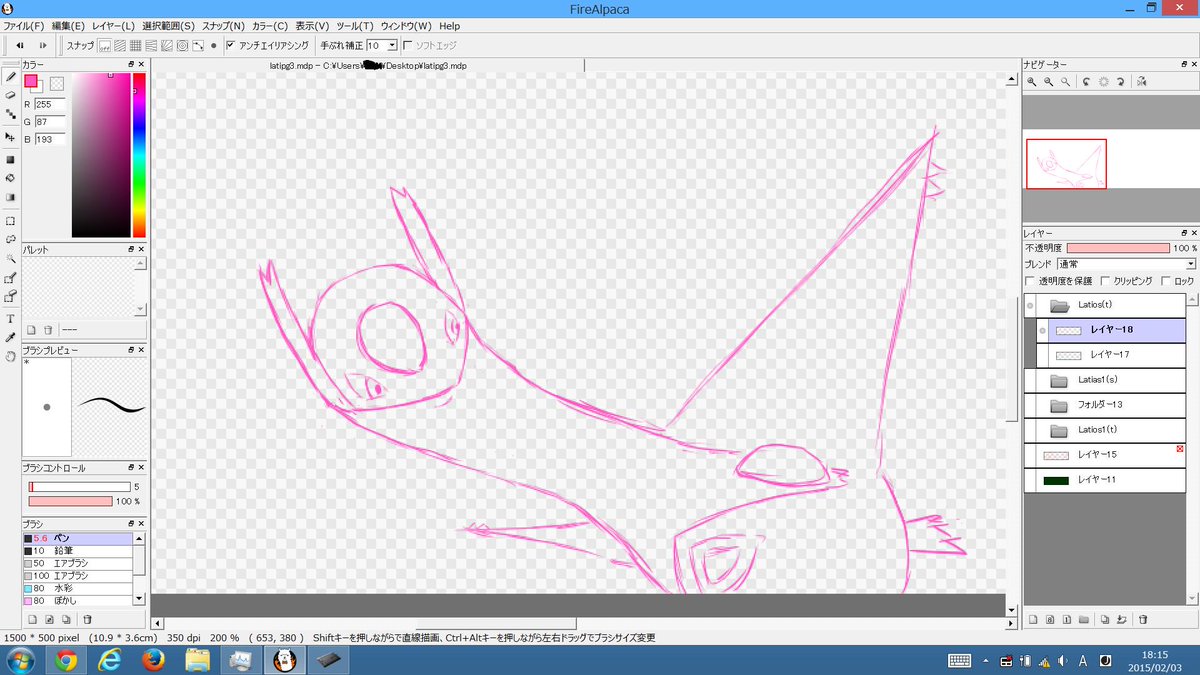Select the 水彩 brush in brush list
Image resolution: width=1200 pixels, height=675 pixels.
click(x=78, y=588)
